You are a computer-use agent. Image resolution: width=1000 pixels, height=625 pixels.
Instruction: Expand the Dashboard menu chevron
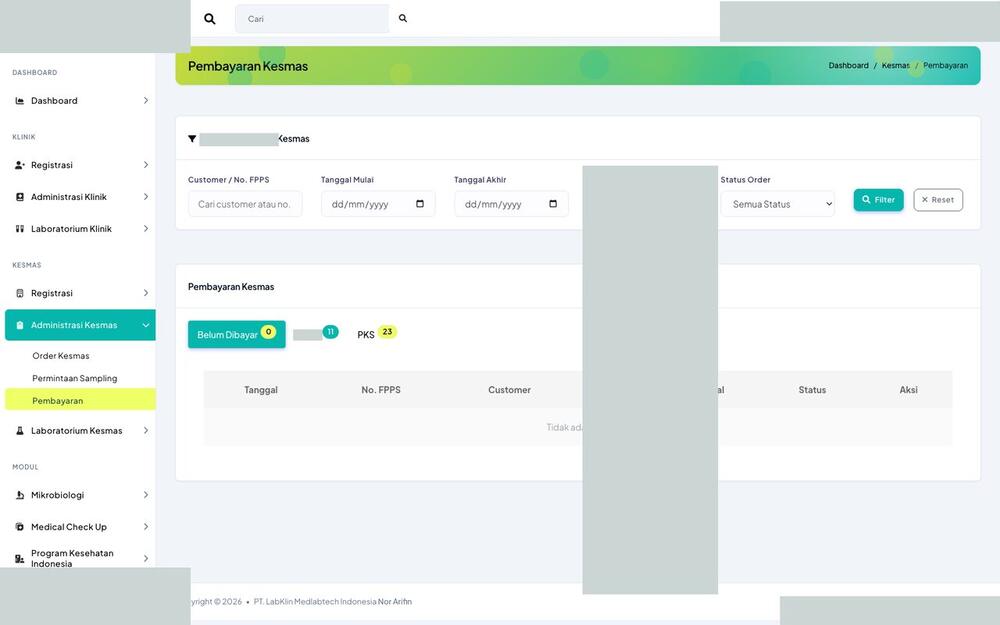tap(145, 101)
